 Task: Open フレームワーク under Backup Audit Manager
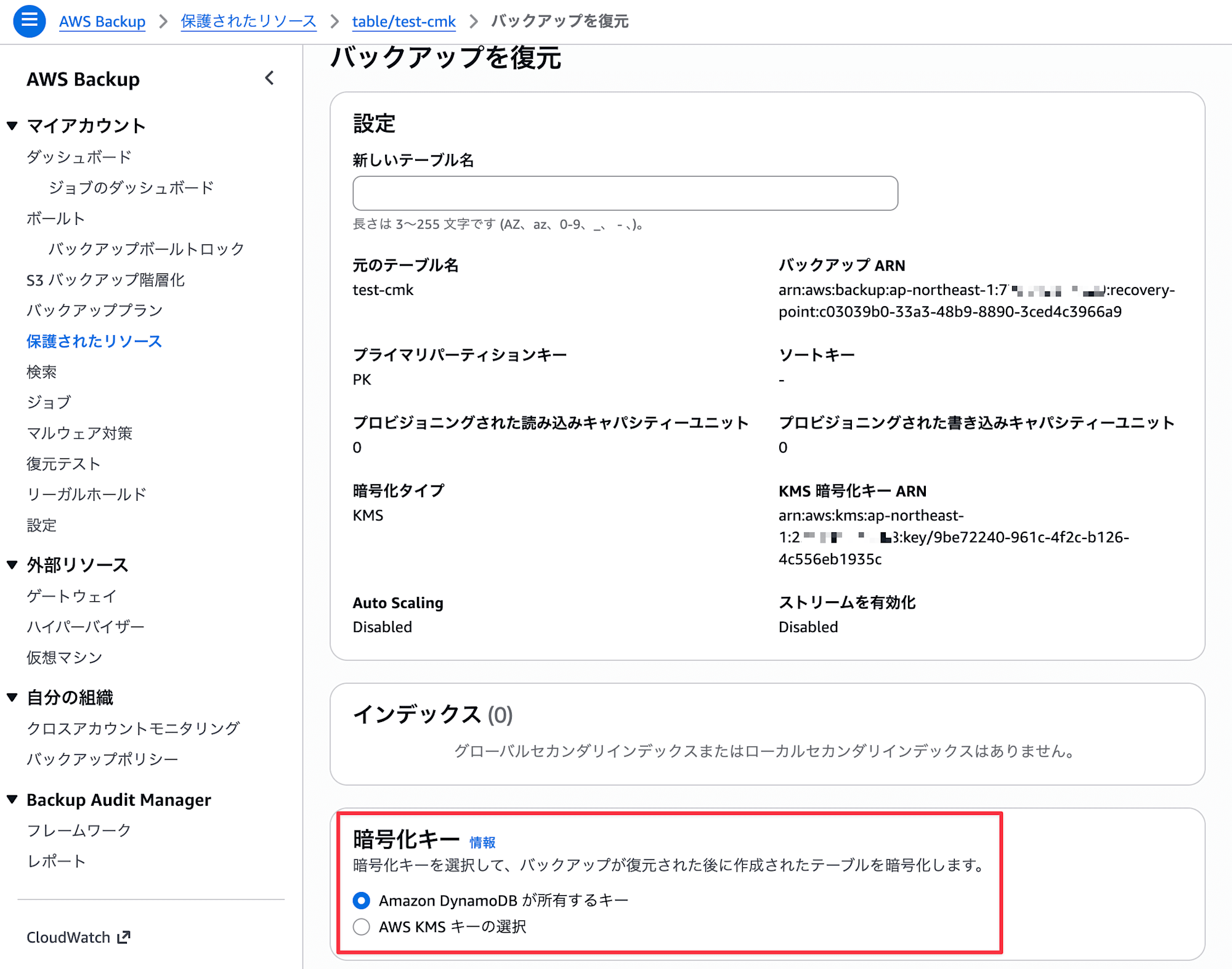(79, 830)
